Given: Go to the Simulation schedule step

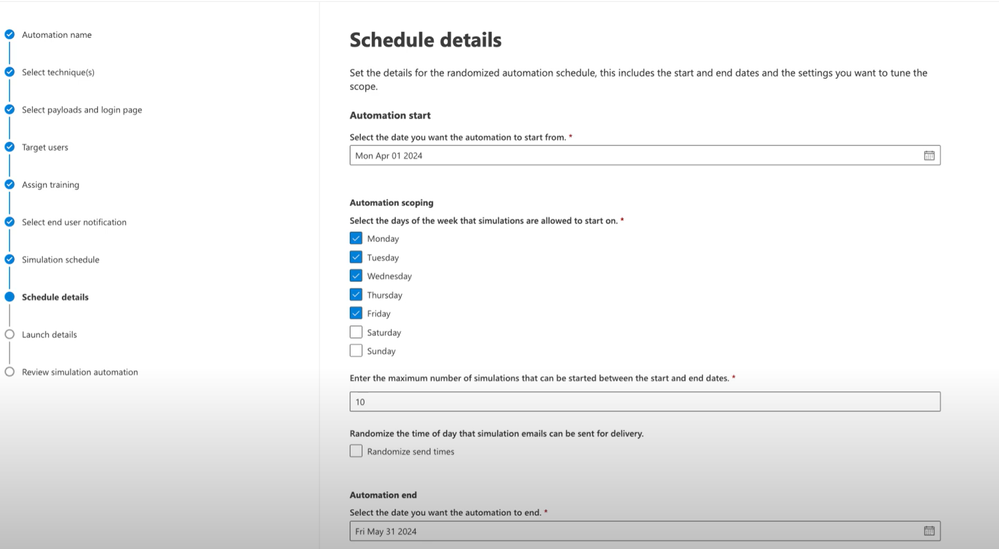Looking at the screenshot, I should 61,259.
